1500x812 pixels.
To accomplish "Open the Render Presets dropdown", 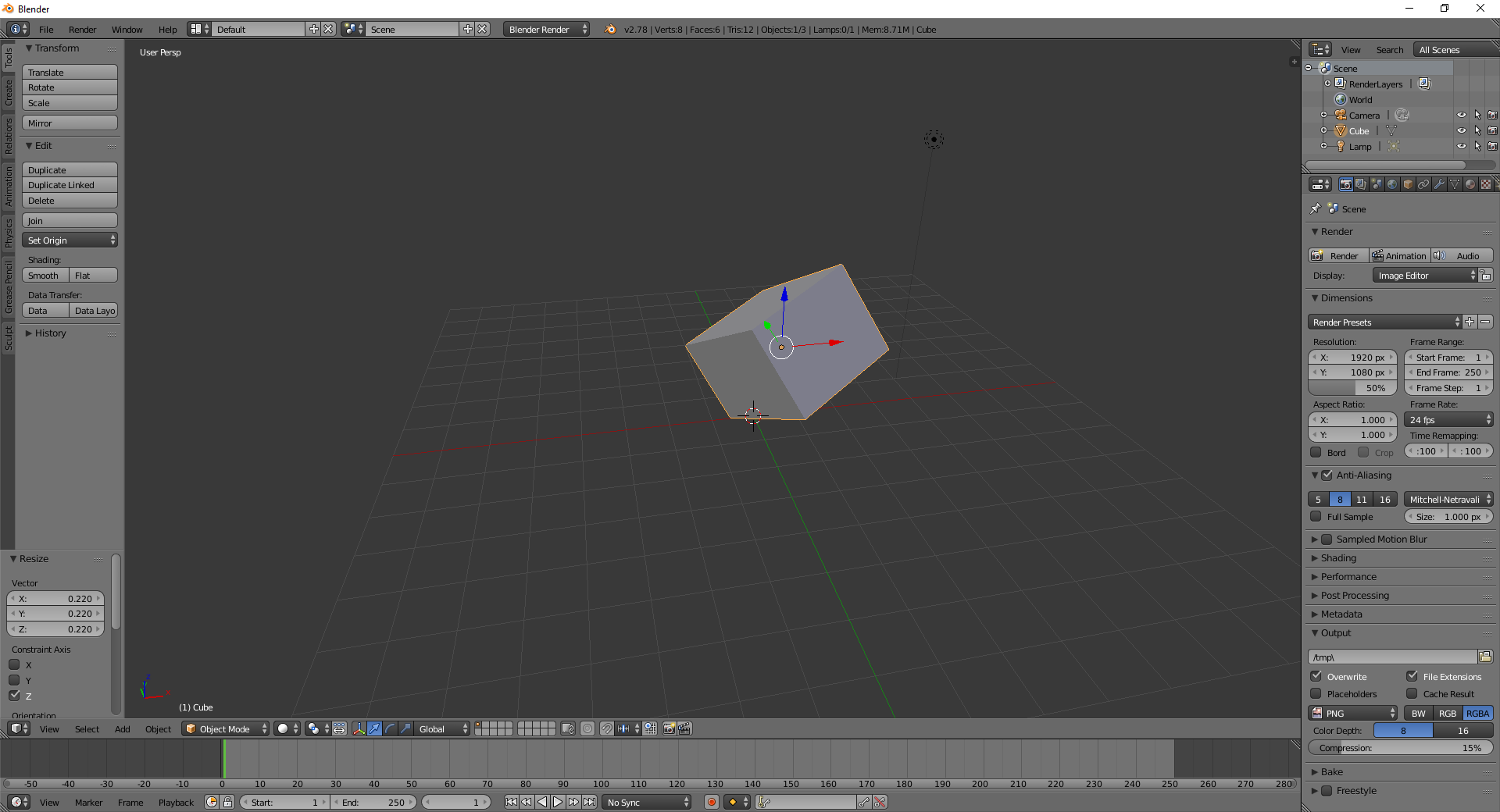I will pos(1384,322).
